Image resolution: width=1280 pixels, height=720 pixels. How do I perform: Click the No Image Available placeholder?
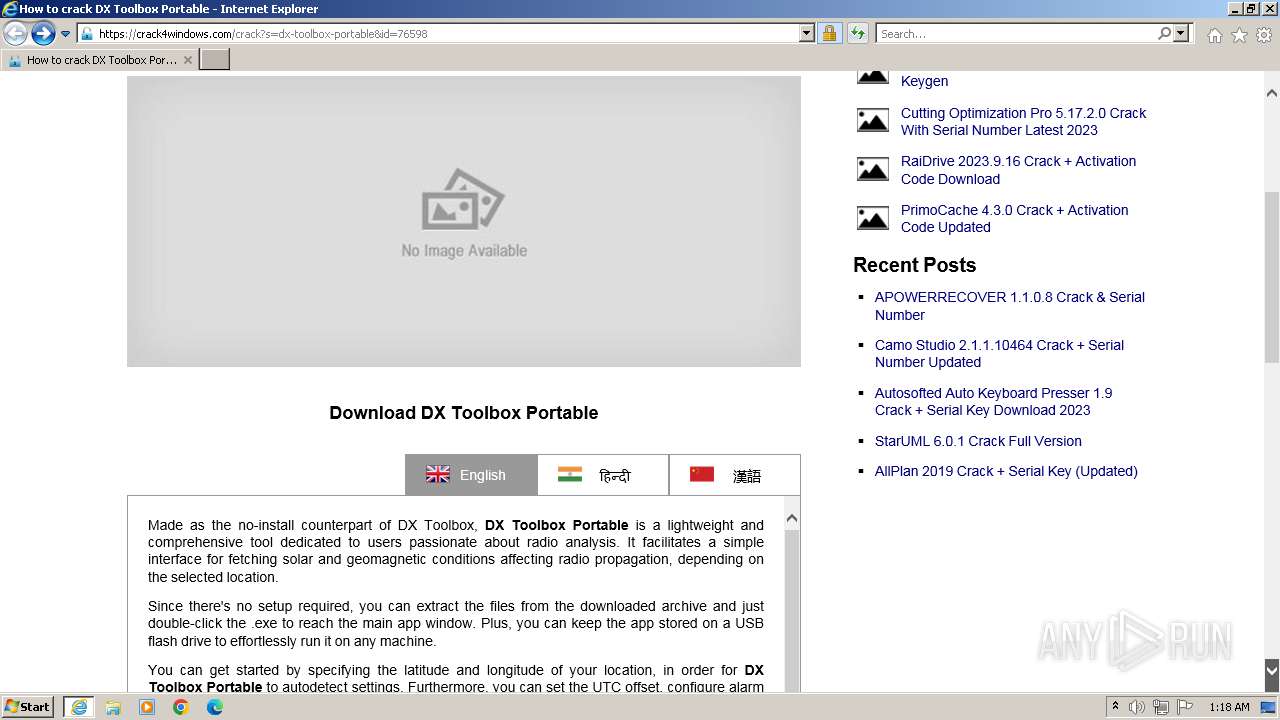click(x=464, y=221)
